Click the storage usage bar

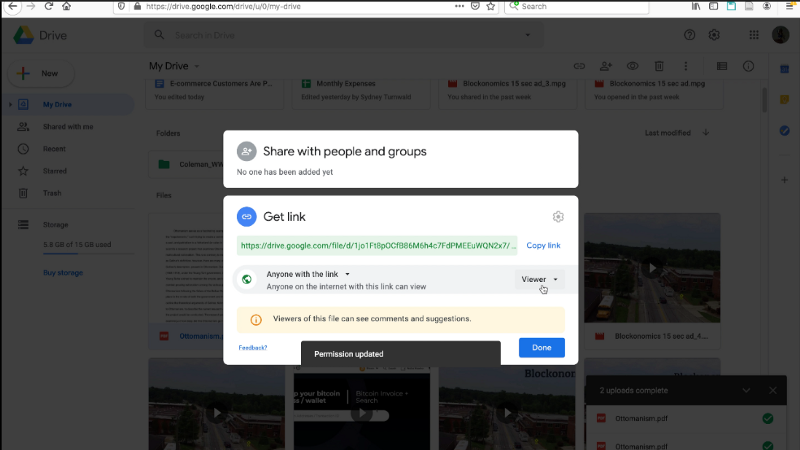tap(88, 253)
